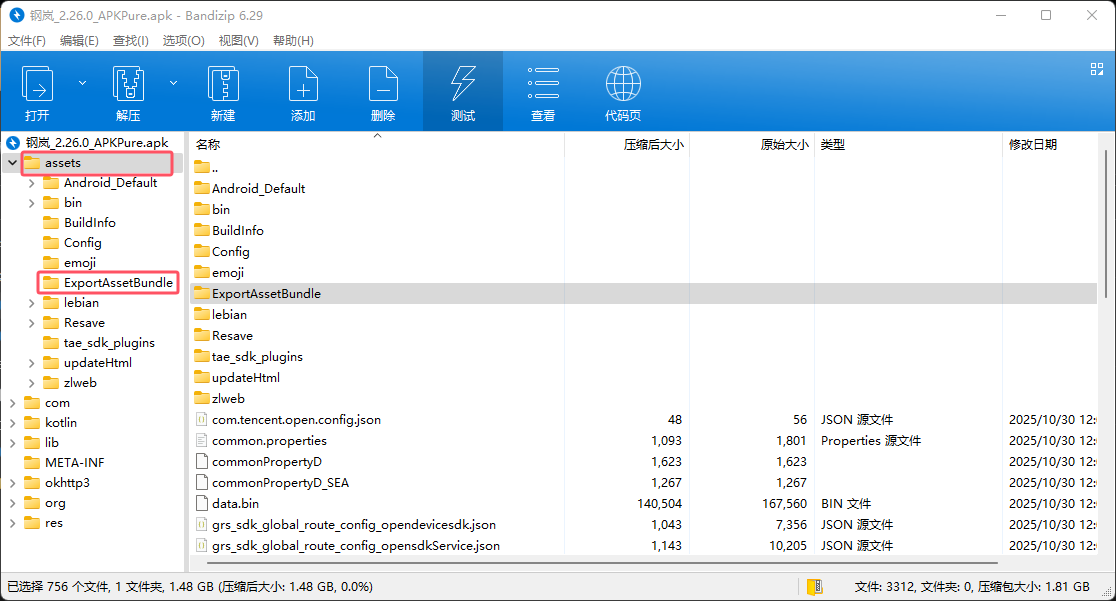1116x601 pixels.
Task: Expand the lib tree folder
Action: click(x=12, y=443)
